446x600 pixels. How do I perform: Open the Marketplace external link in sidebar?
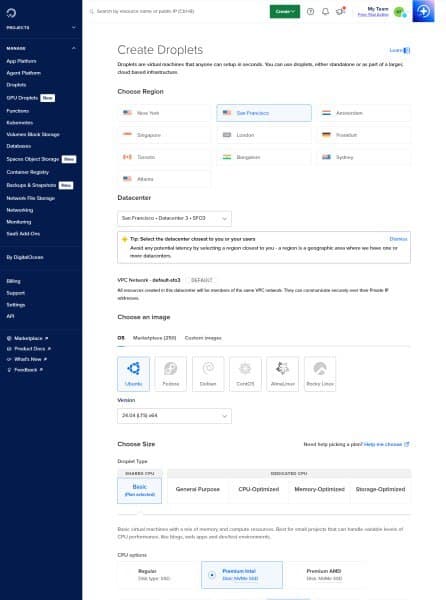28,338
